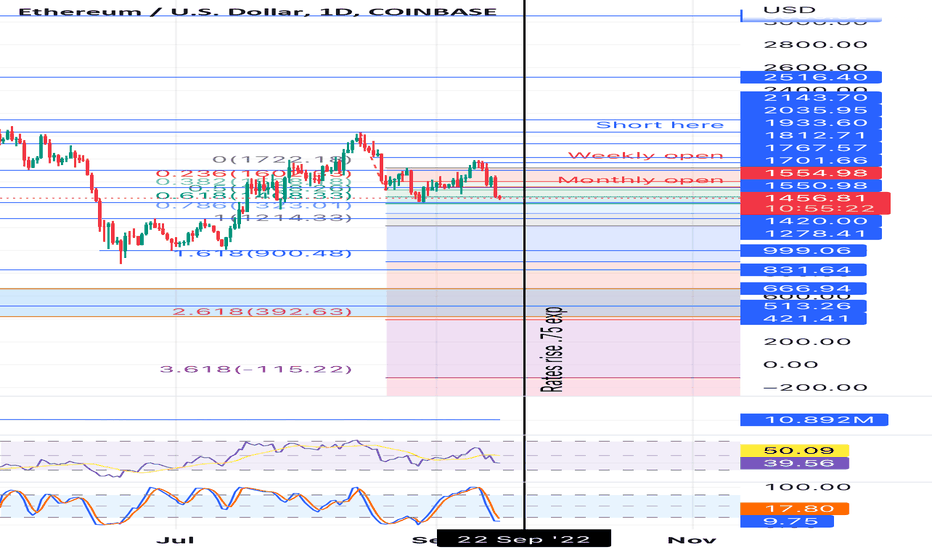This screenshot has width=932, height=550.
Task: Click the 'Weekly open' annotation
Action: pos(646,155)
